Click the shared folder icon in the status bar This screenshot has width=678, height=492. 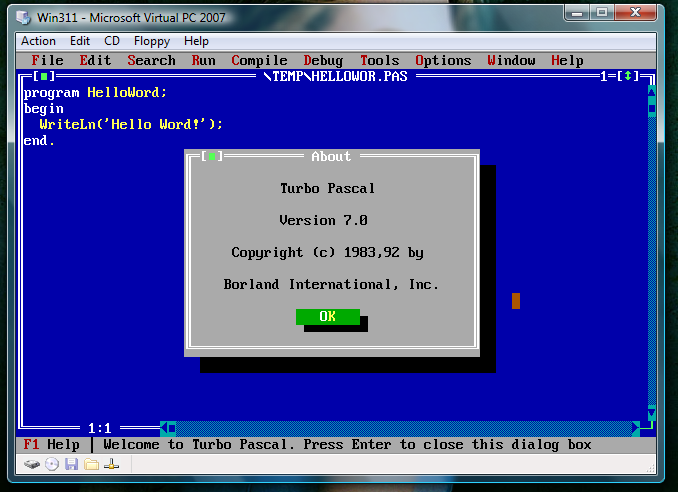pyautogui.click(x=91, y=464)
